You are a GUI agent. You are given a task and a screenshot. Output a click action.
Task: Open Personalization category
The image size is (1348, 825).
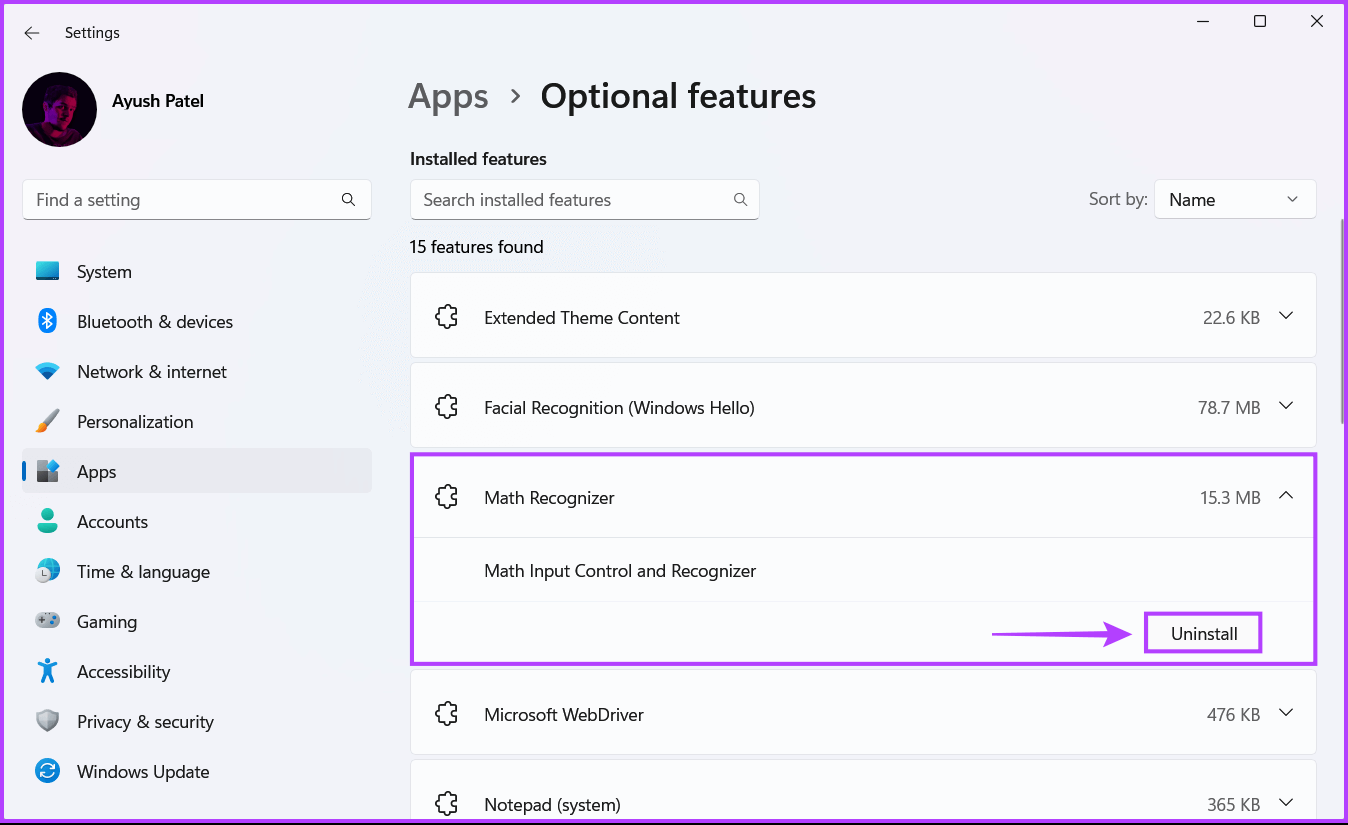tap(197, 422)
